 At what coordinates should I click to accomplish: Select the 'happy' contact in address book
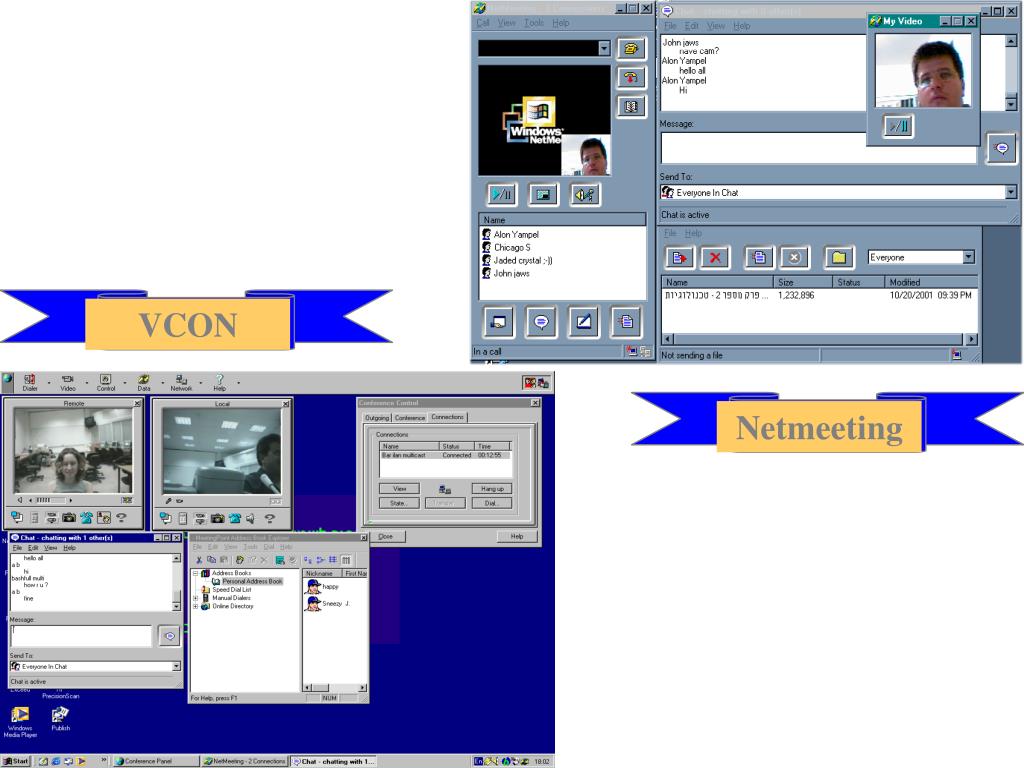click(321, 586)
